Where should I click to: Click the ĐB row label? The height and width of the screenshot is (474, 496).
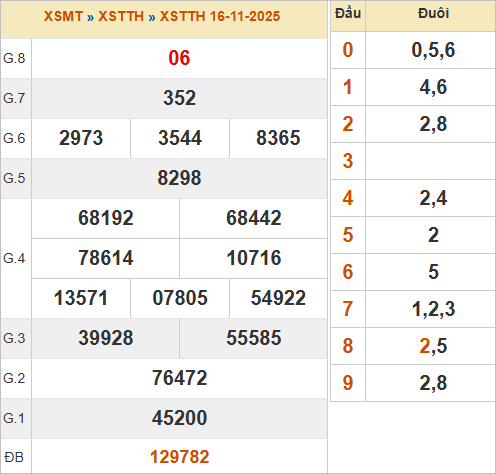point(14,457)
